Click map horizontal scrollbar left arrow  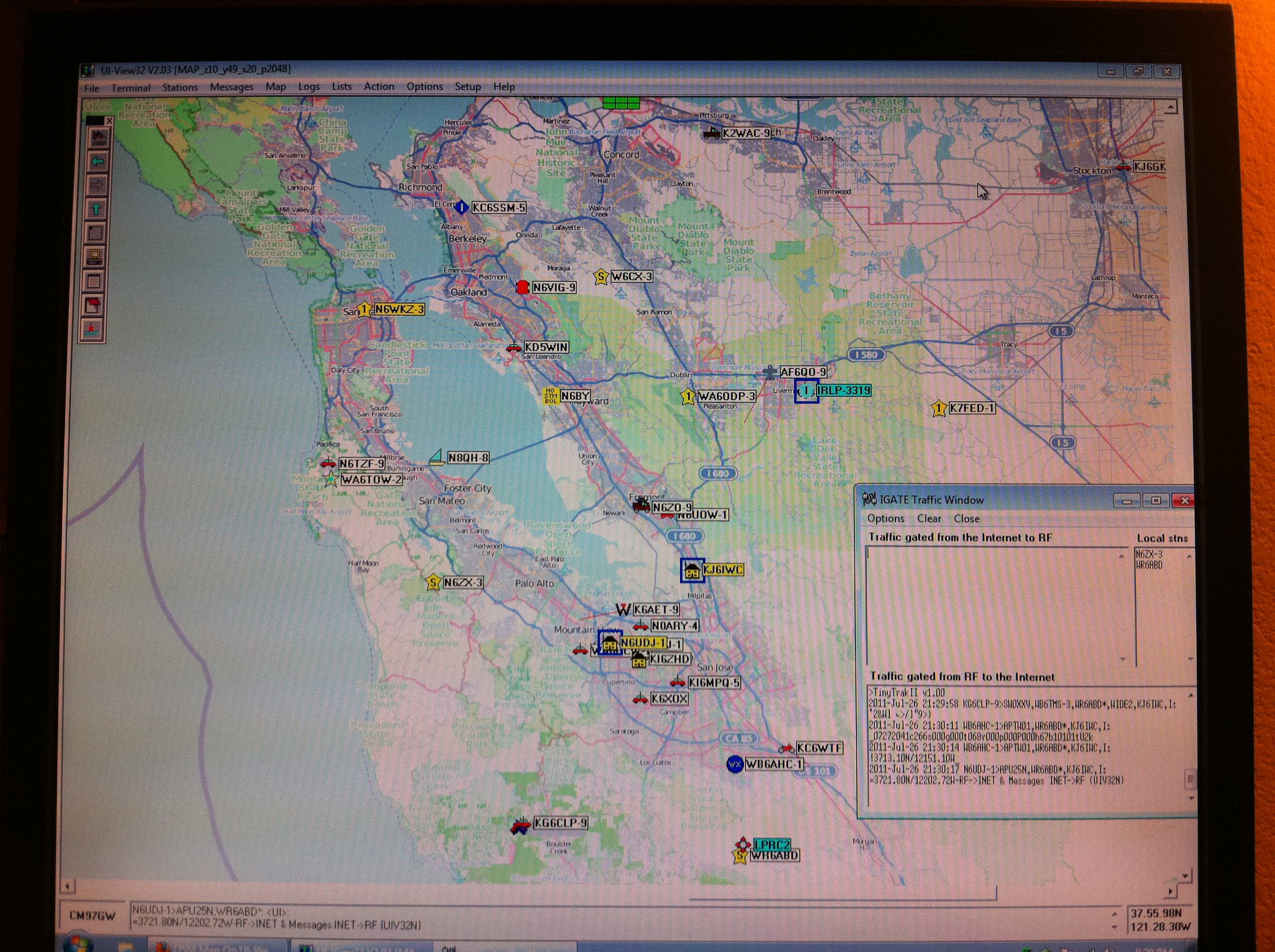point(68,886)
